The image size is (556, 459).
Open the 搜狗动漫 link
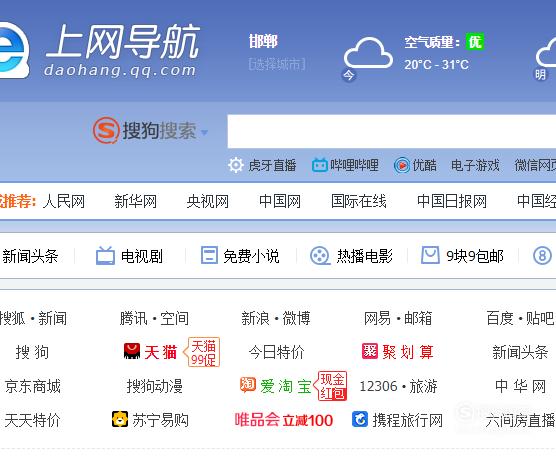click(x=155, y=386)
